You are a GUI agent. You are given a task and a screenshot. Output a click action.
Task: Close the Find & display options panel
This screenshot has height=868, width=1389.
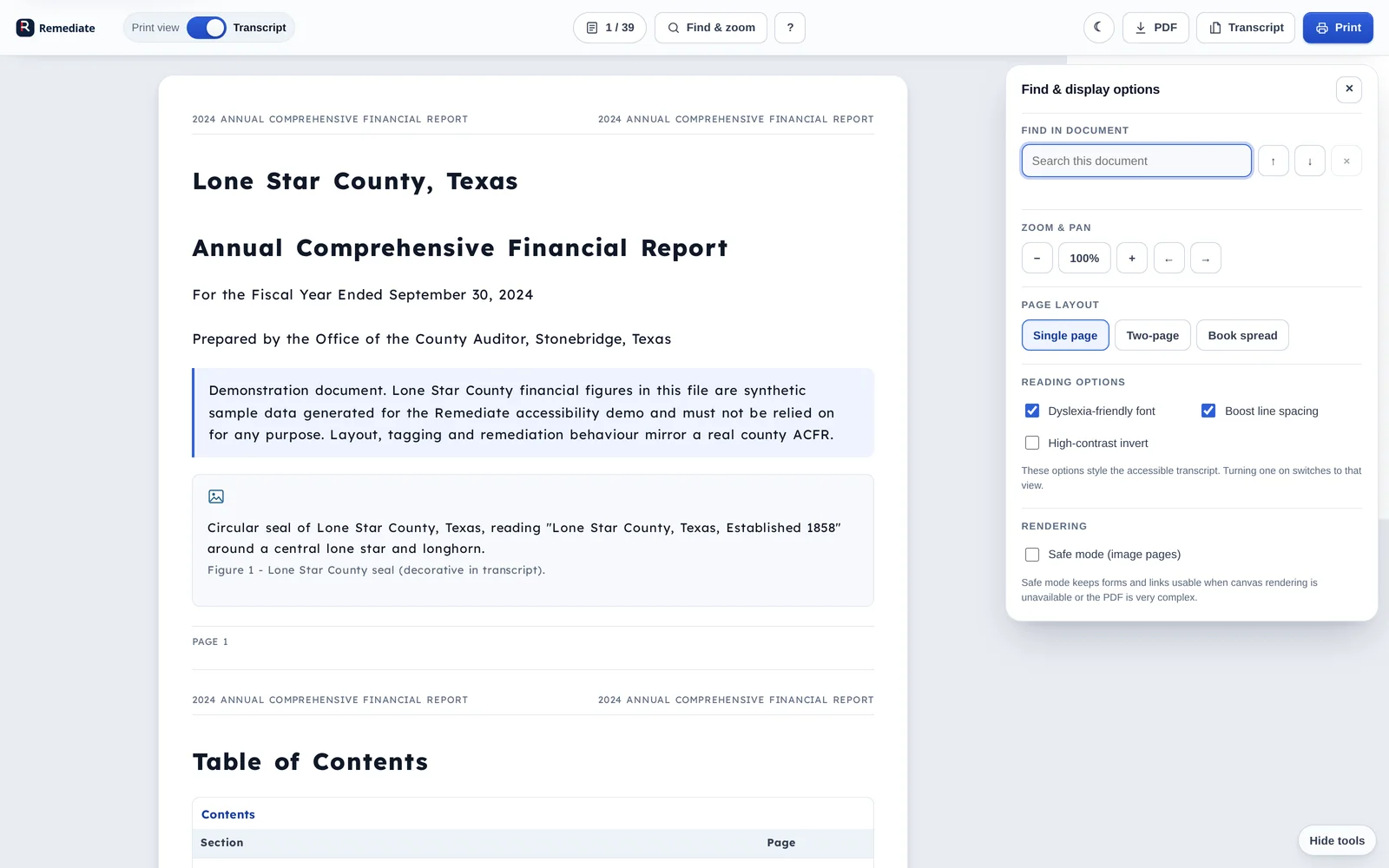(x=1349, y=89)
